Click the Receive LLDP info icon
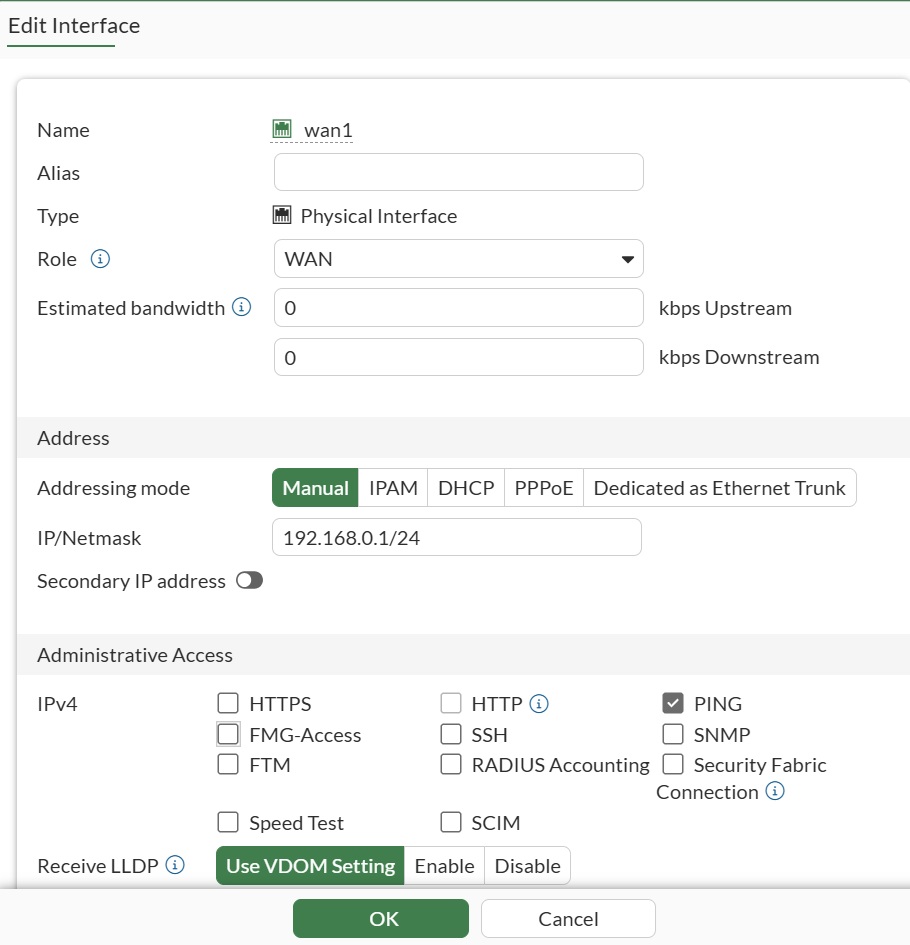Viewport: 910px width, 945px height. coord(175,865)
